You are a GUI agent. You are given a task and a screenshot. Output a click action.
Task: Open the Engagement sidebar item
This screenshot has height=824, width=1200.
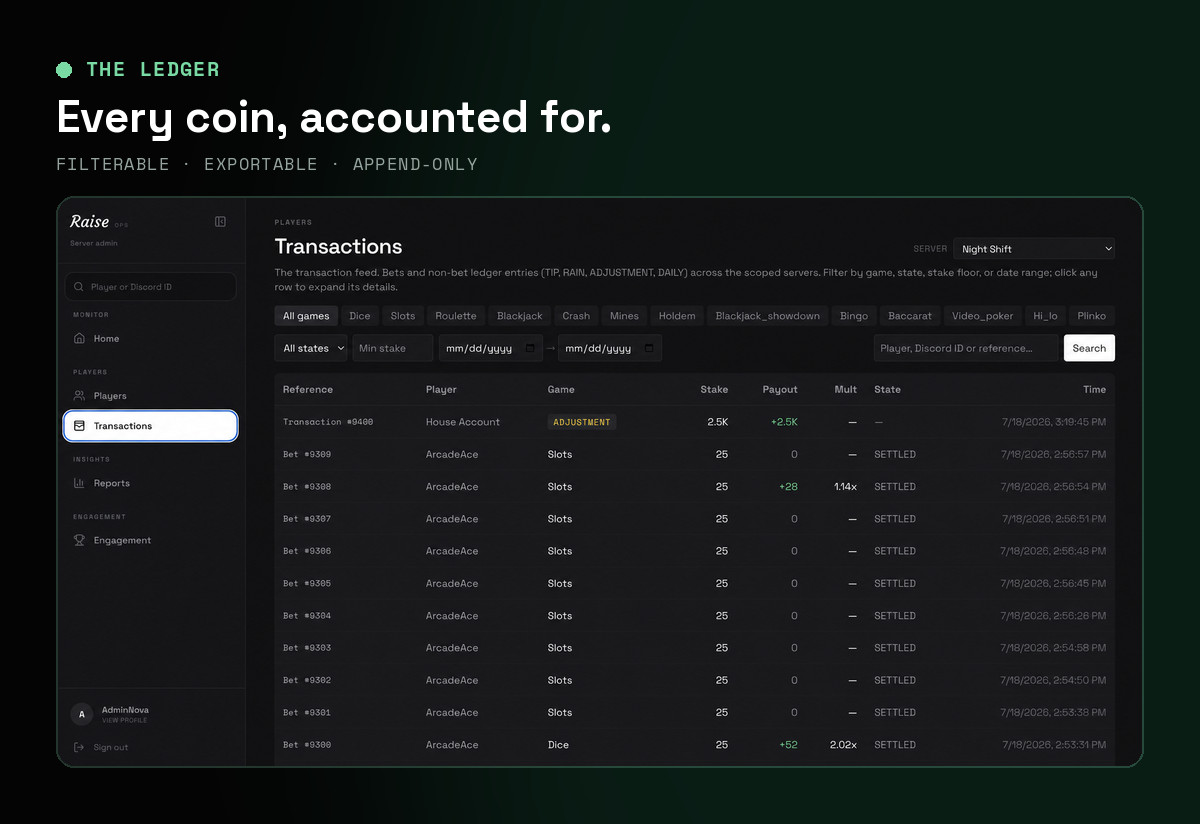point(150,540)
